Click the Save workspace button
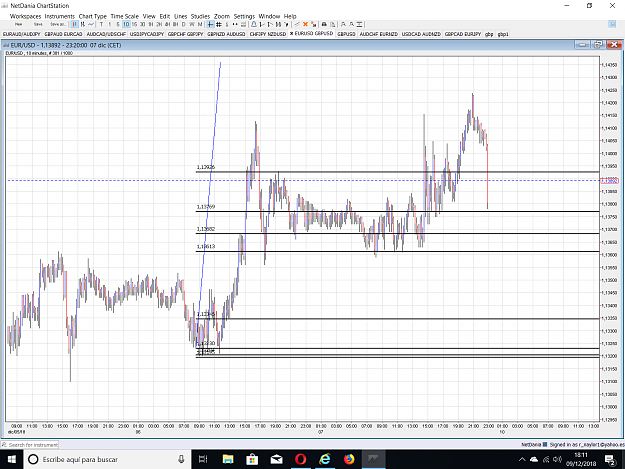This screenshot has width=625, height=469. (38, 24)
